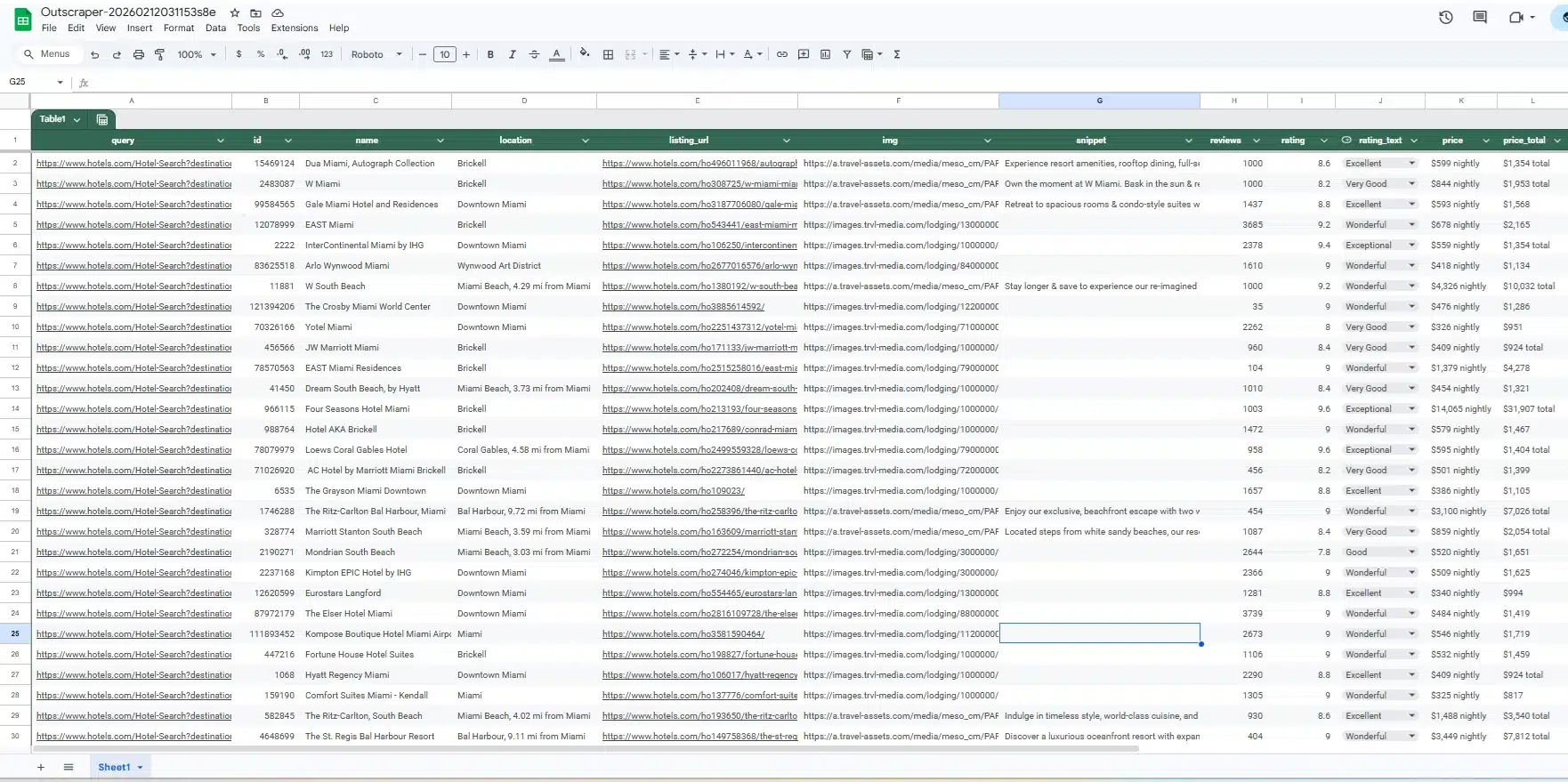This screenshot has width=1568, height=782.
Task: Expand the zoom 100% dropdown
Action: [x=197, y=54]
